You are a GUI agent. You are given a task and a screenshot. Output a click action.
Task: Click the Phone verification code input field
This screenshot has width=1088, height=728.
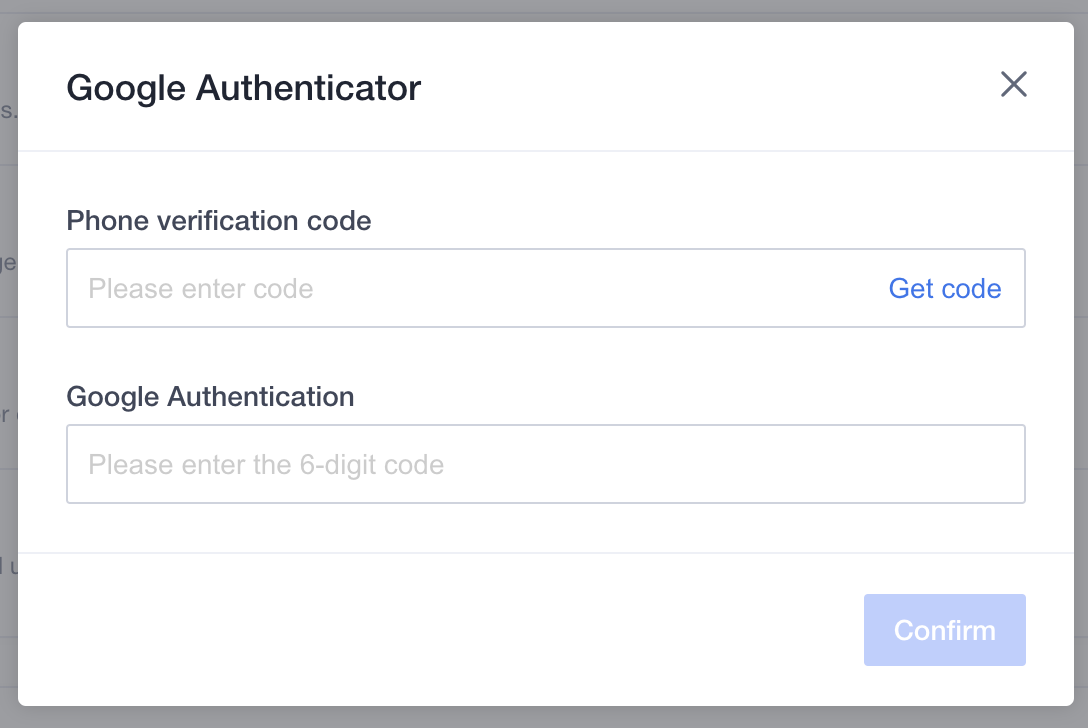point(400,288)
